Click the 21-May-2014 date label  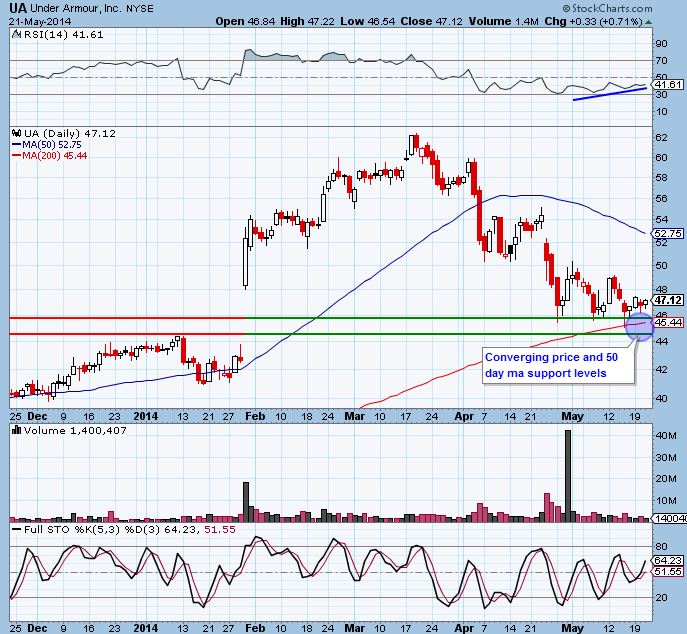point(40,21)
